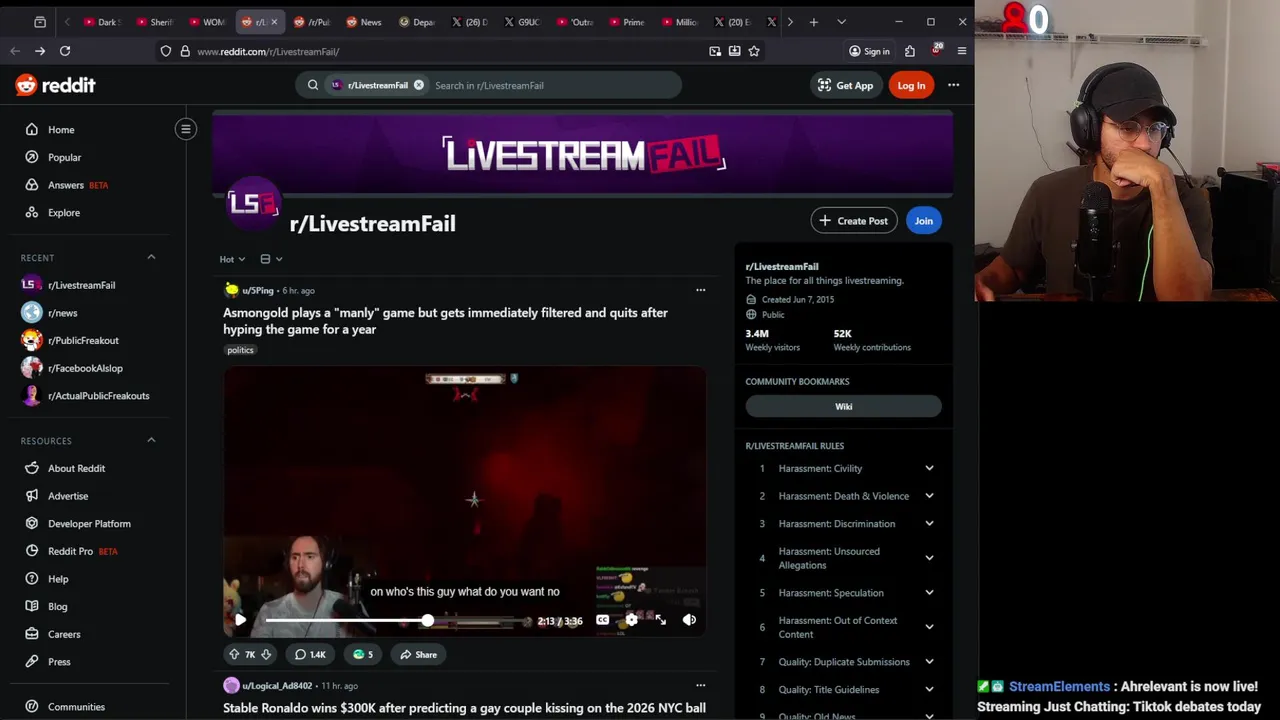The image size is (1280, 720).
Task: Sign in to Firefox account
Action: (x=869, y=51)
